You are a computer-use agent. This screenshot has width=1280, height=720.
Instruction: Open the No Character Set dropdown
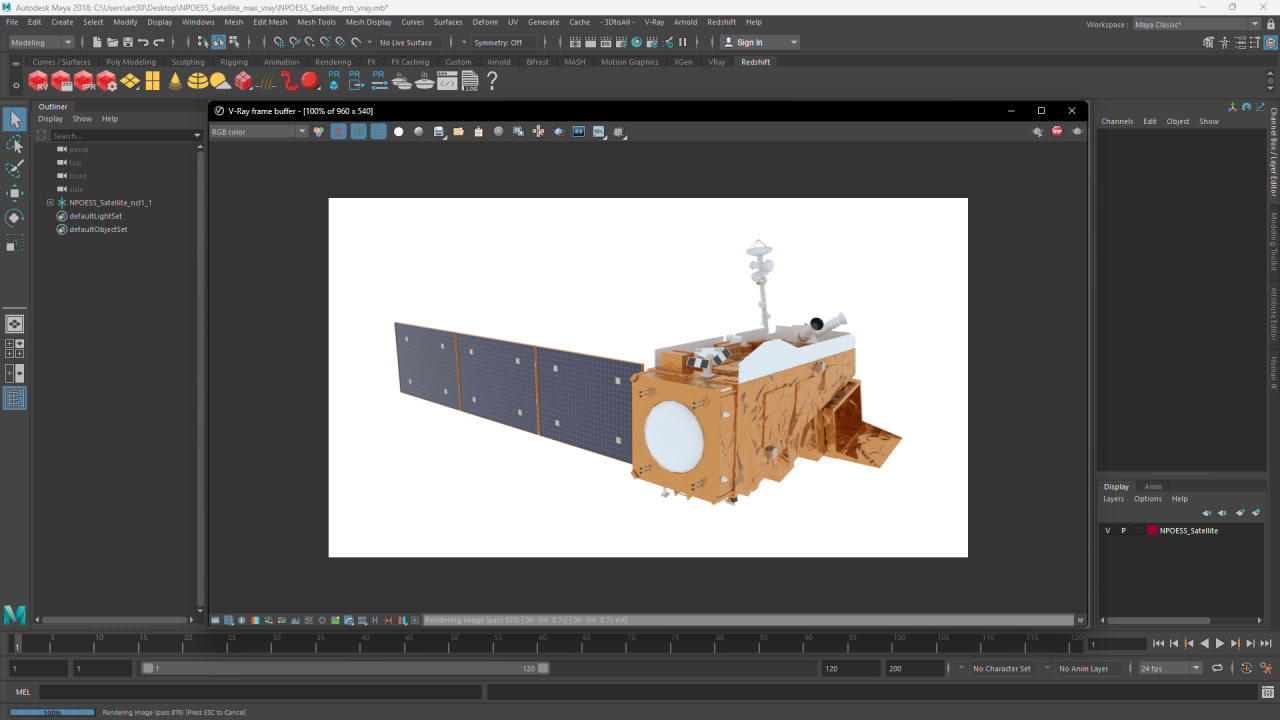coord(1001,668)
